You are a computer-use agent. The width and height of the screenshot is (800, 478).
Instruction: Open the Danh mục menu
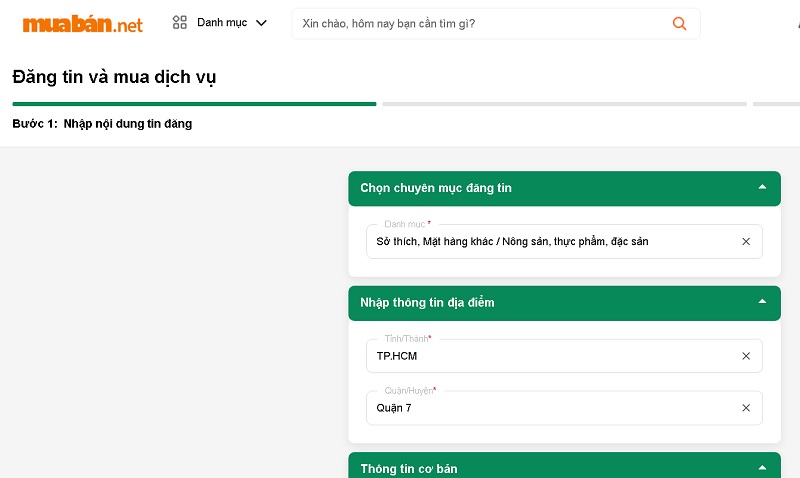tap(220, 22)
